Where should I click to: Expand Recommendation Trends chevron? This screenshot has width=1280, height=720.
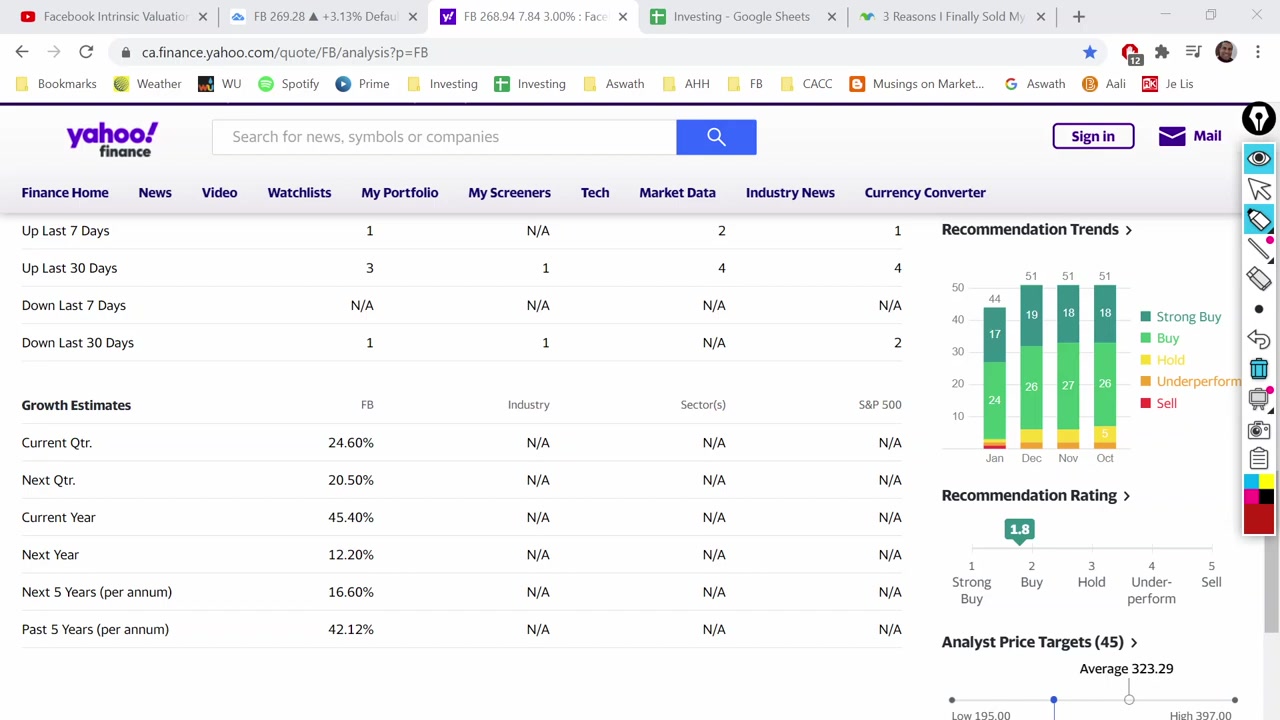tap(1128, 230)
